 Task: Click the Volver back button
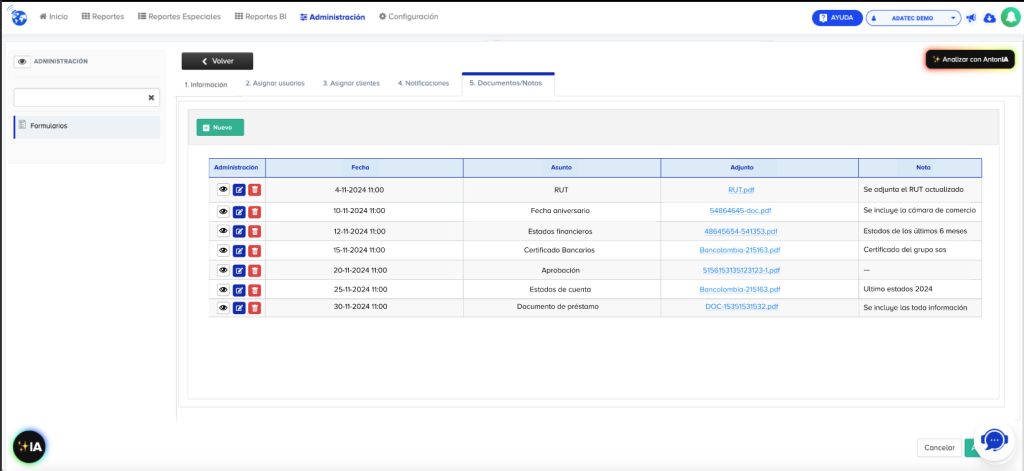(217, 61)
